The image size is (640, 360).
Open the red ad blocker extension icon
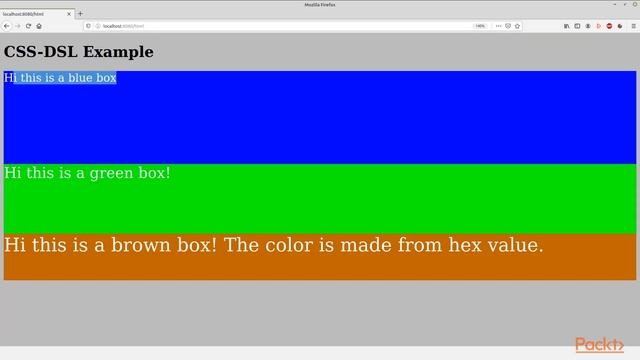pos(609,26)
